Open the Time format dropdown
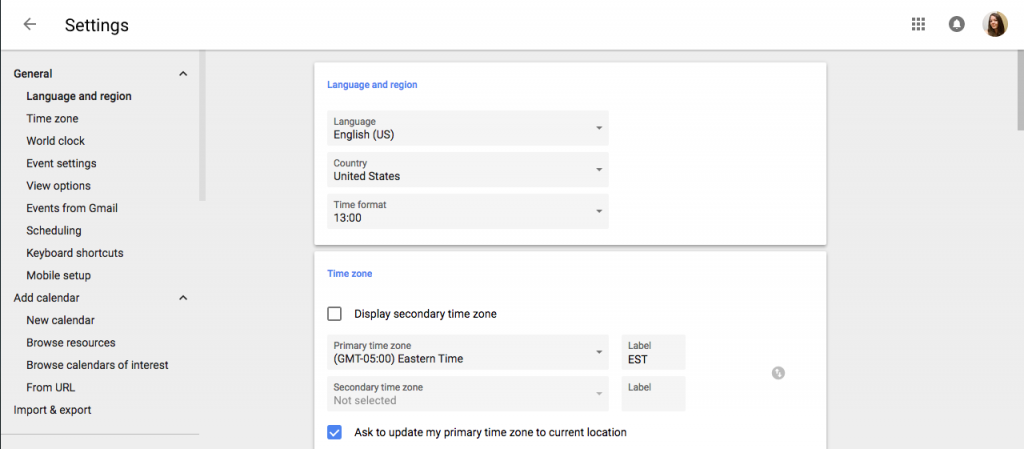The image size is (1024, 449). [468, 211]
